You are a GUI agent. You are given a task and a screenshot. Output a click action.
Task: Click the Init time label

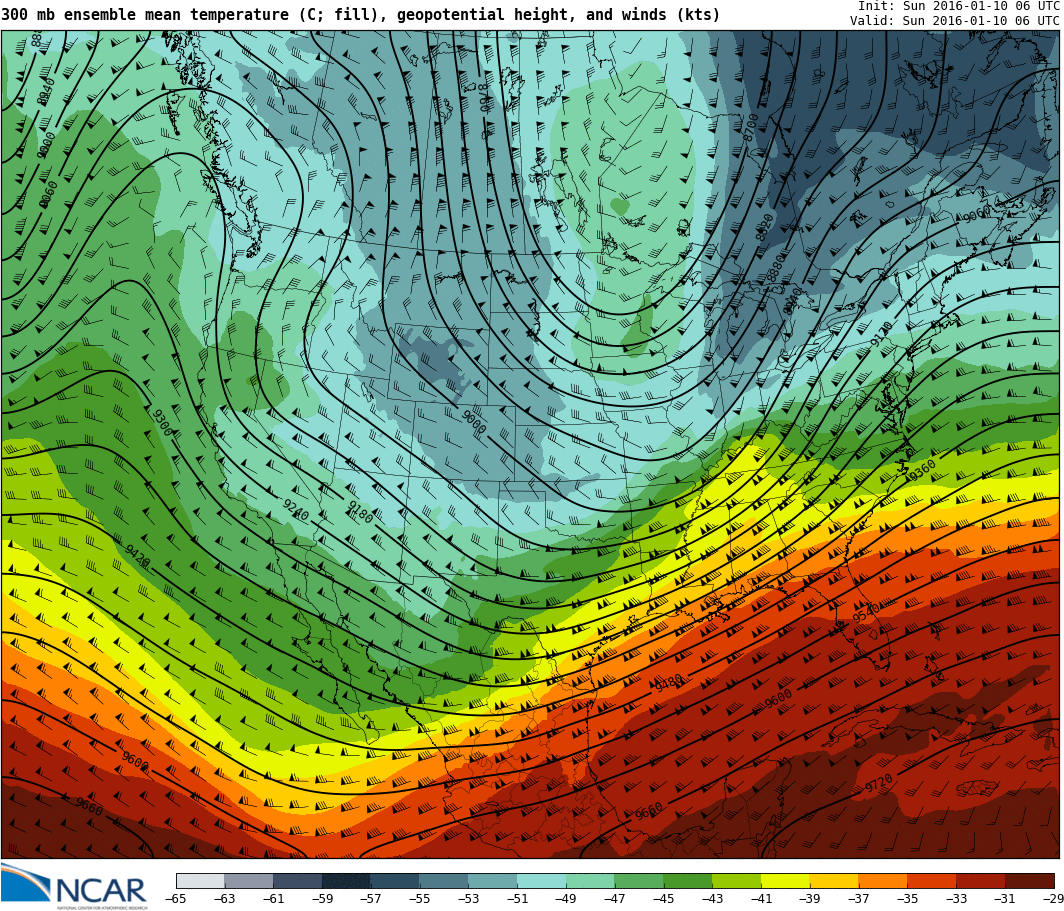coord(957,6)
